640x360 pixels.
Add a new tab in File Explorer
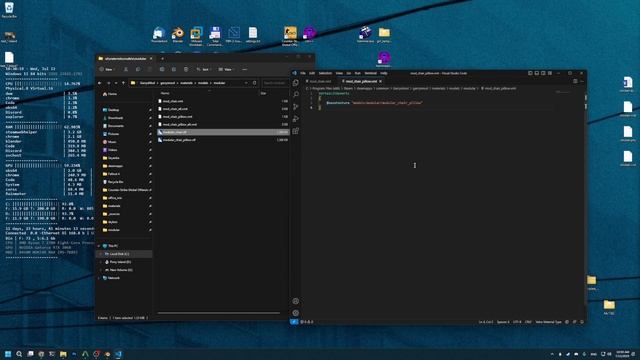coord(162,59)
